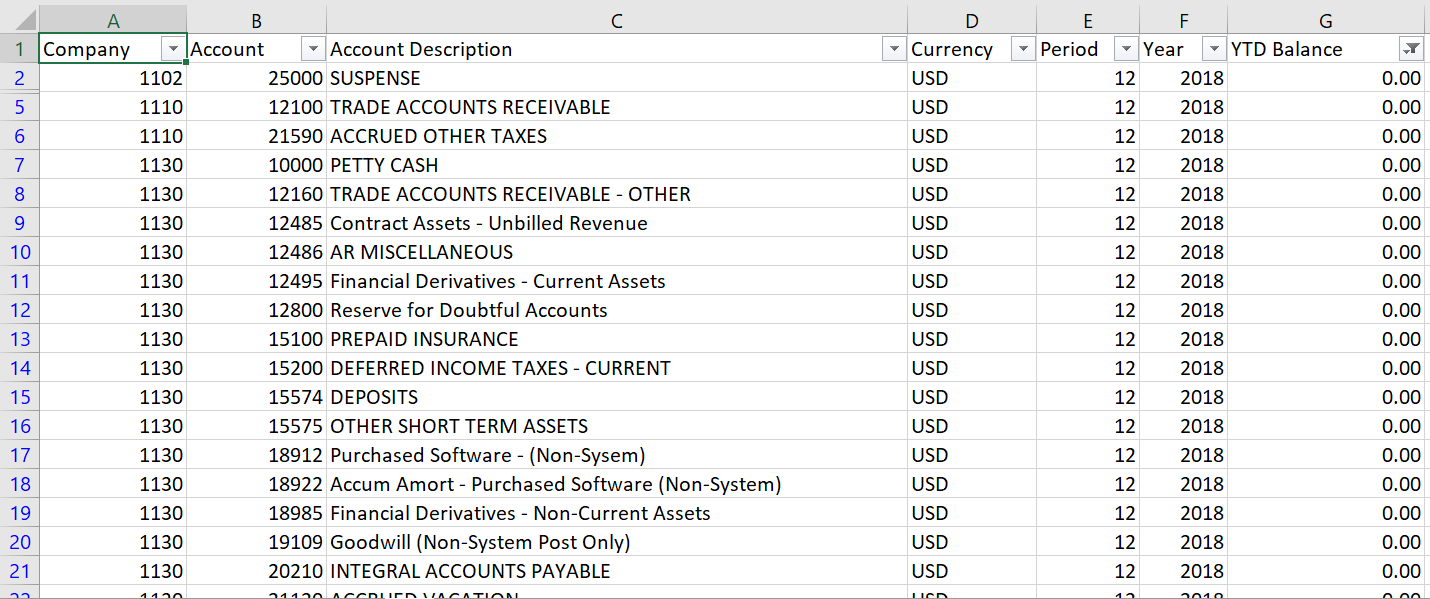The height and width of the screenshot is (599, 1430).
Task: Click account number 21590 cell
Action: click(257, 136)
